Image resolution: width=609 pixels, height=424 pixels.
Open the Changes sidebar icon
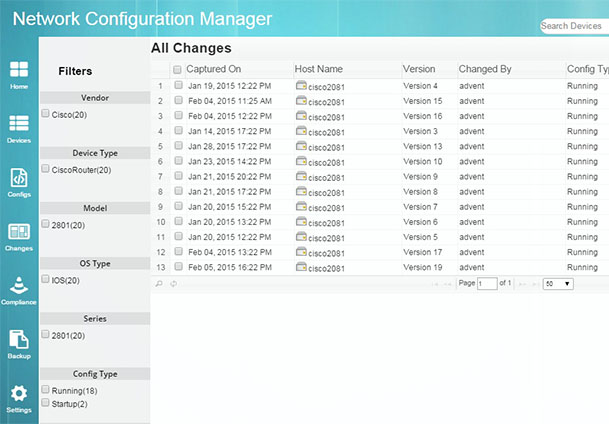click(19, 236)
